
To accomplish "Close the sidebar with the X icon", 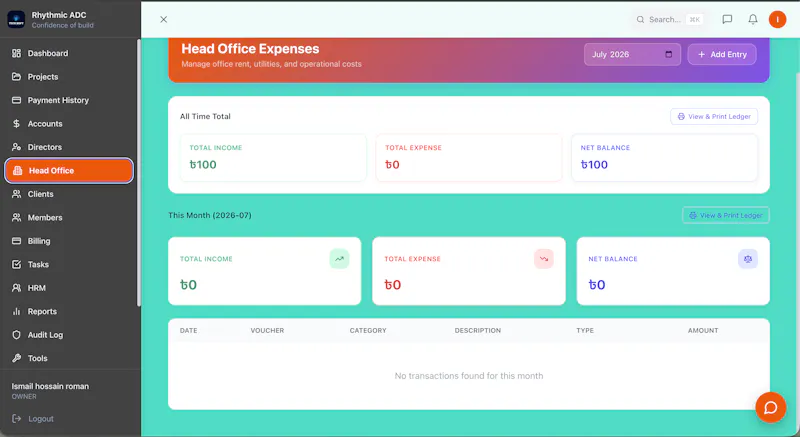I will point(163,19).
